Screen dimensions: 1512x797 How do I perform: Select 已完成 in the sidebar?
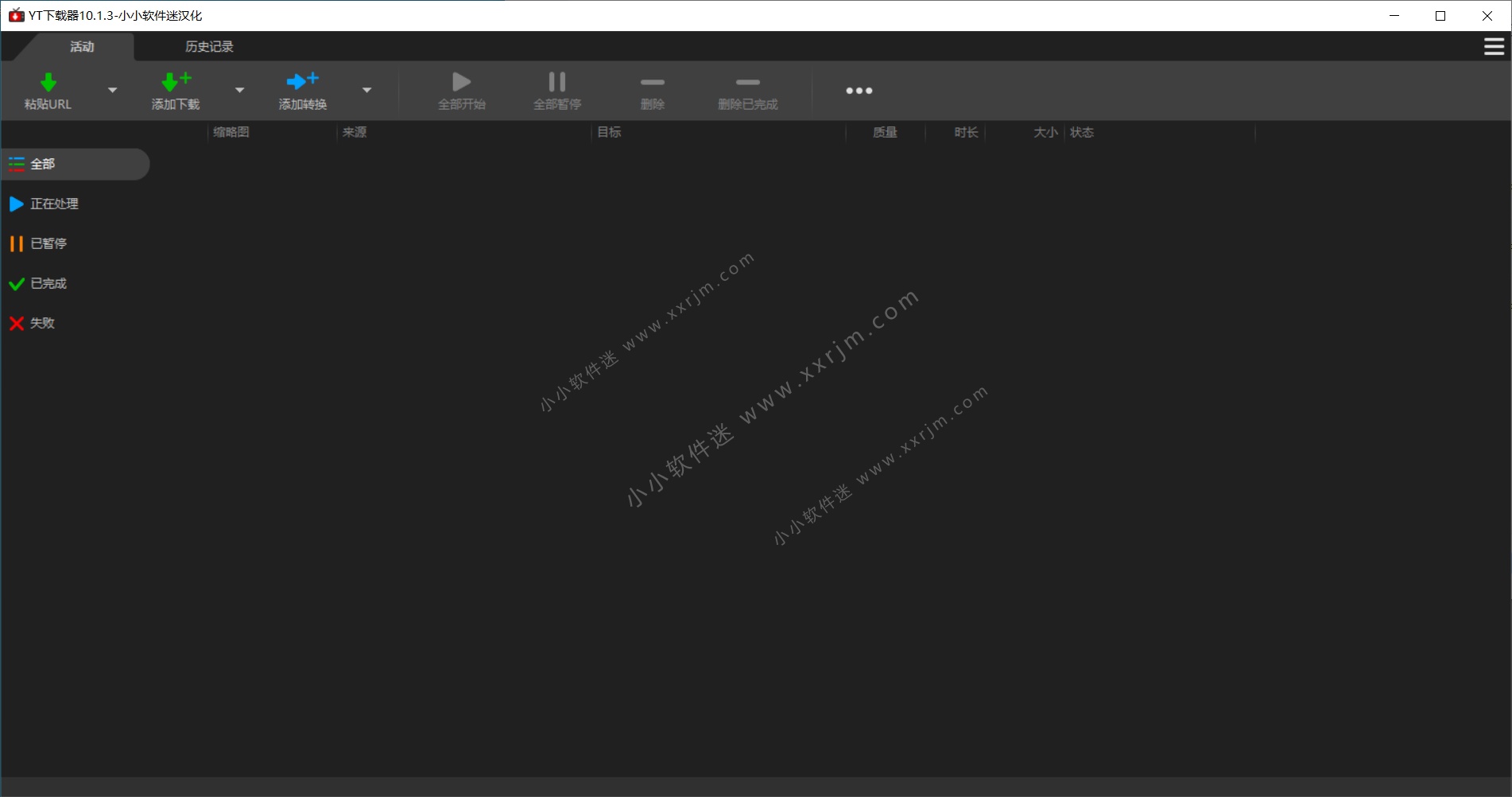click(48, 283)
